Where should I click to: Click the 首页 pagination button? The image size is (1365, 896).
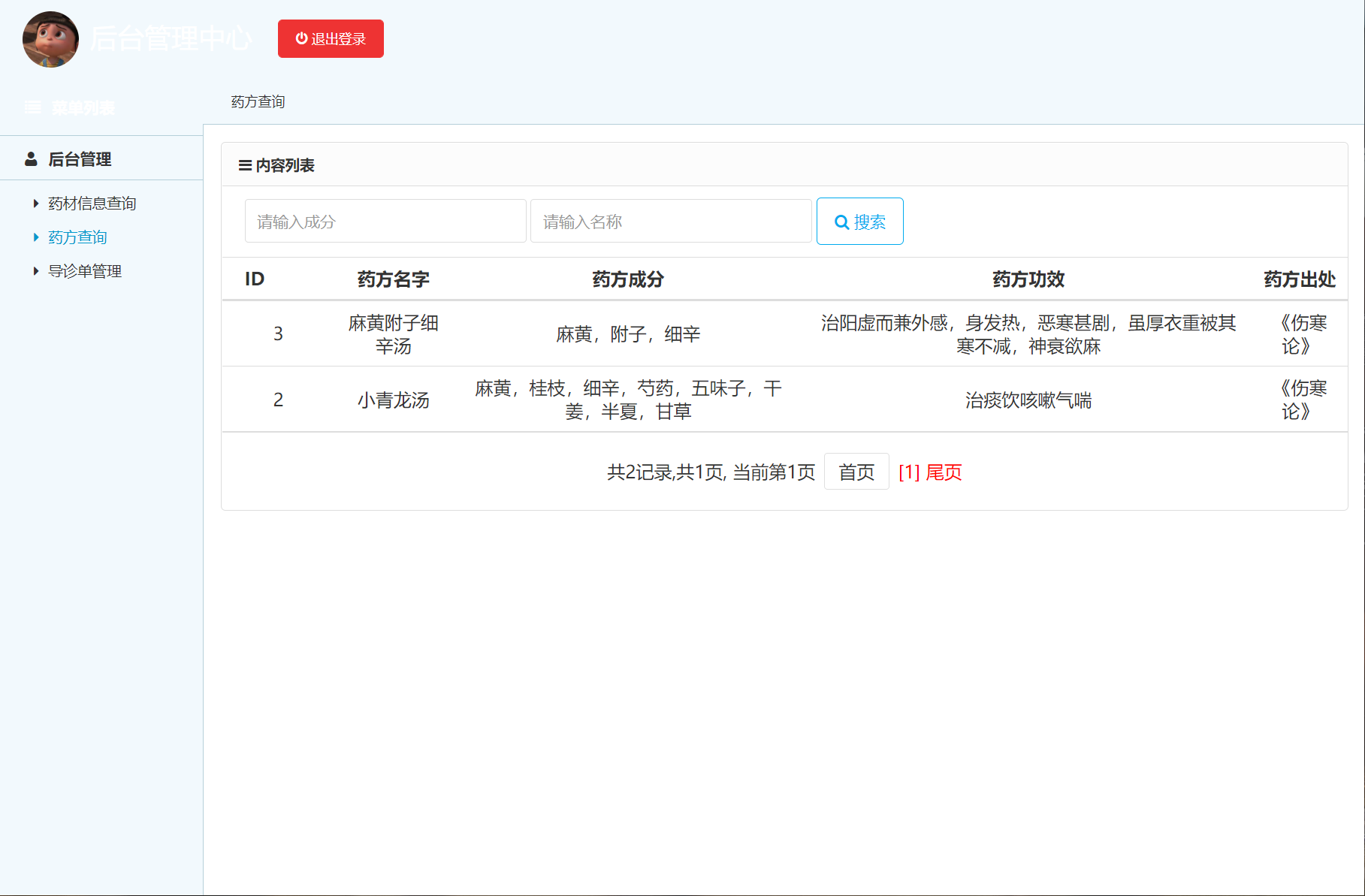click(856, 471)
